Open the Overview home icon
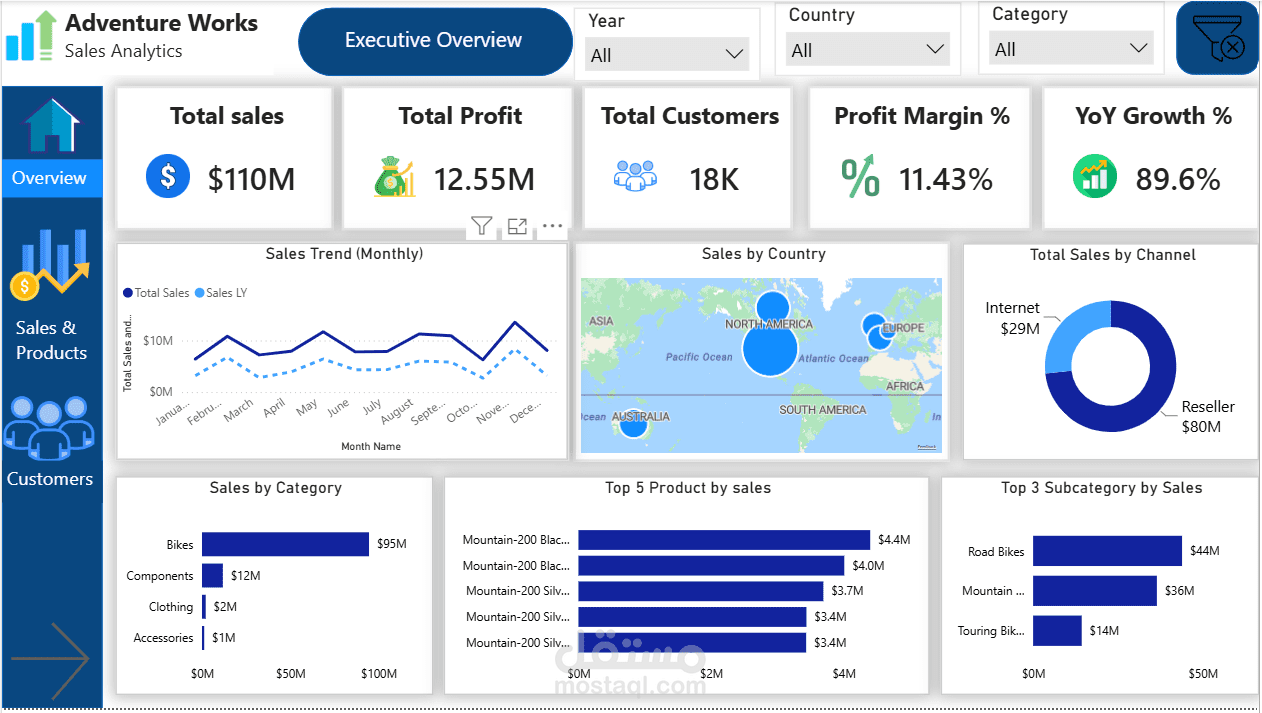The image size is (1262, 713). 52,124
